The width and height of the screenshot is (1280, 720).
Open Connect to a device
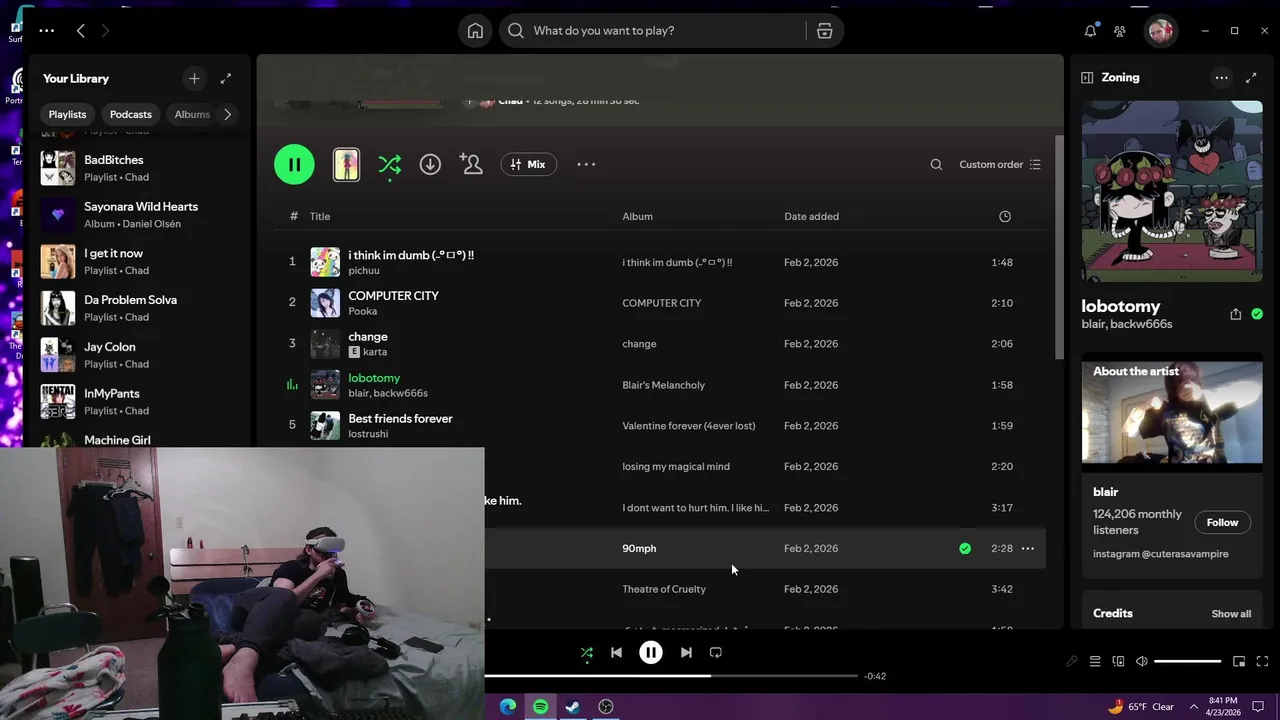[x=1118, y=661]
